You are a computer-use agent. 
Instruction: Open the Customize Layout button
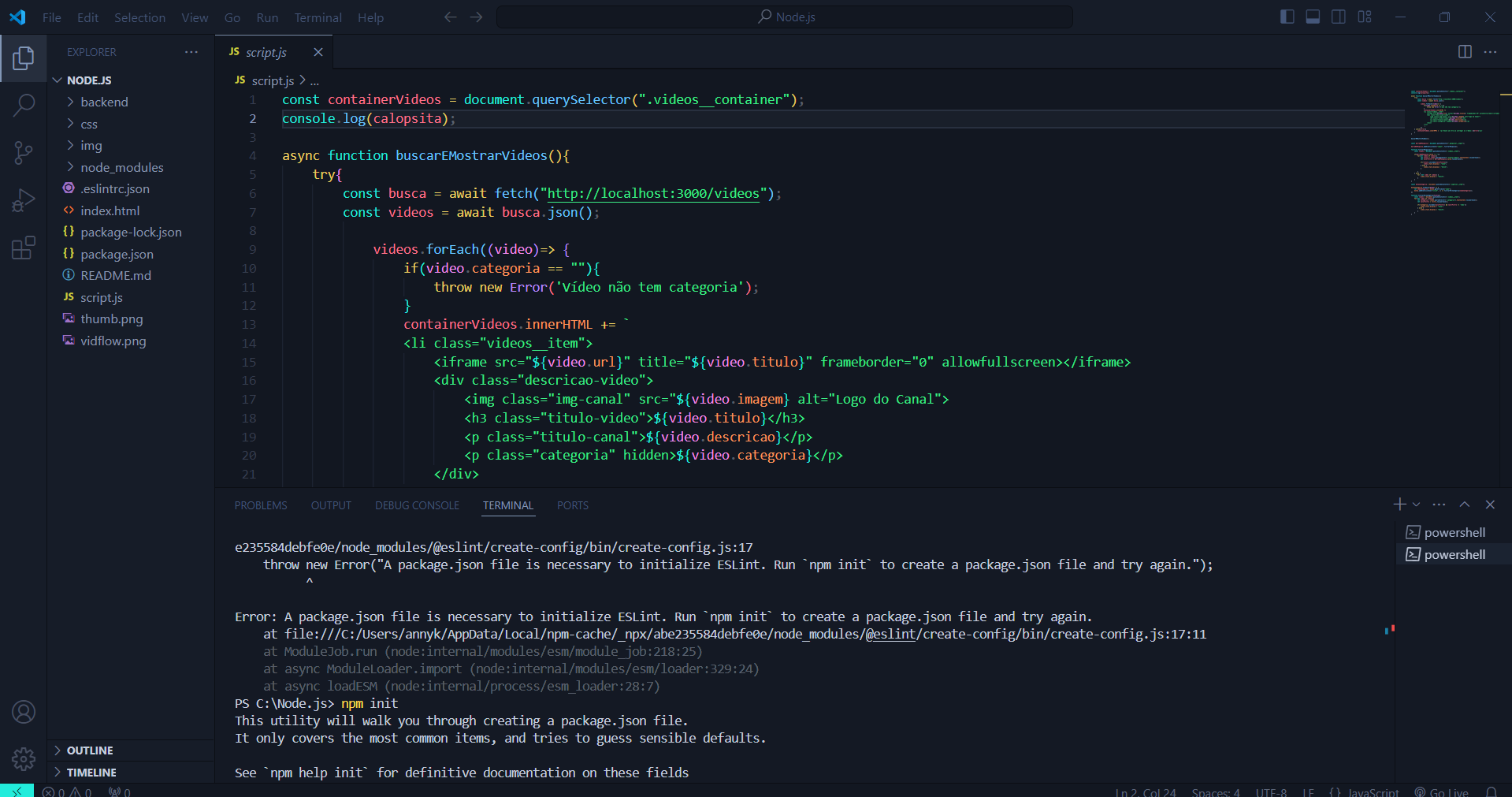pyautogui.click(x=1365, y=17)
